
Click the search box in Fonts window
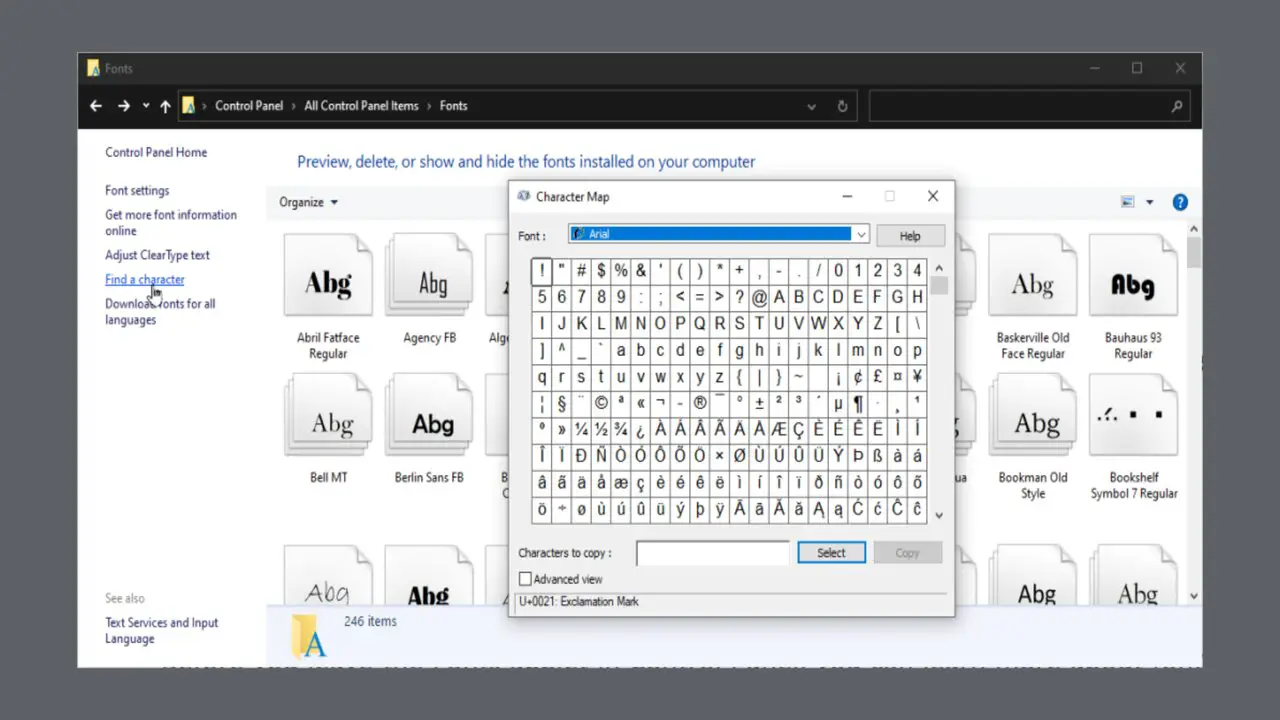point(1029,106)
